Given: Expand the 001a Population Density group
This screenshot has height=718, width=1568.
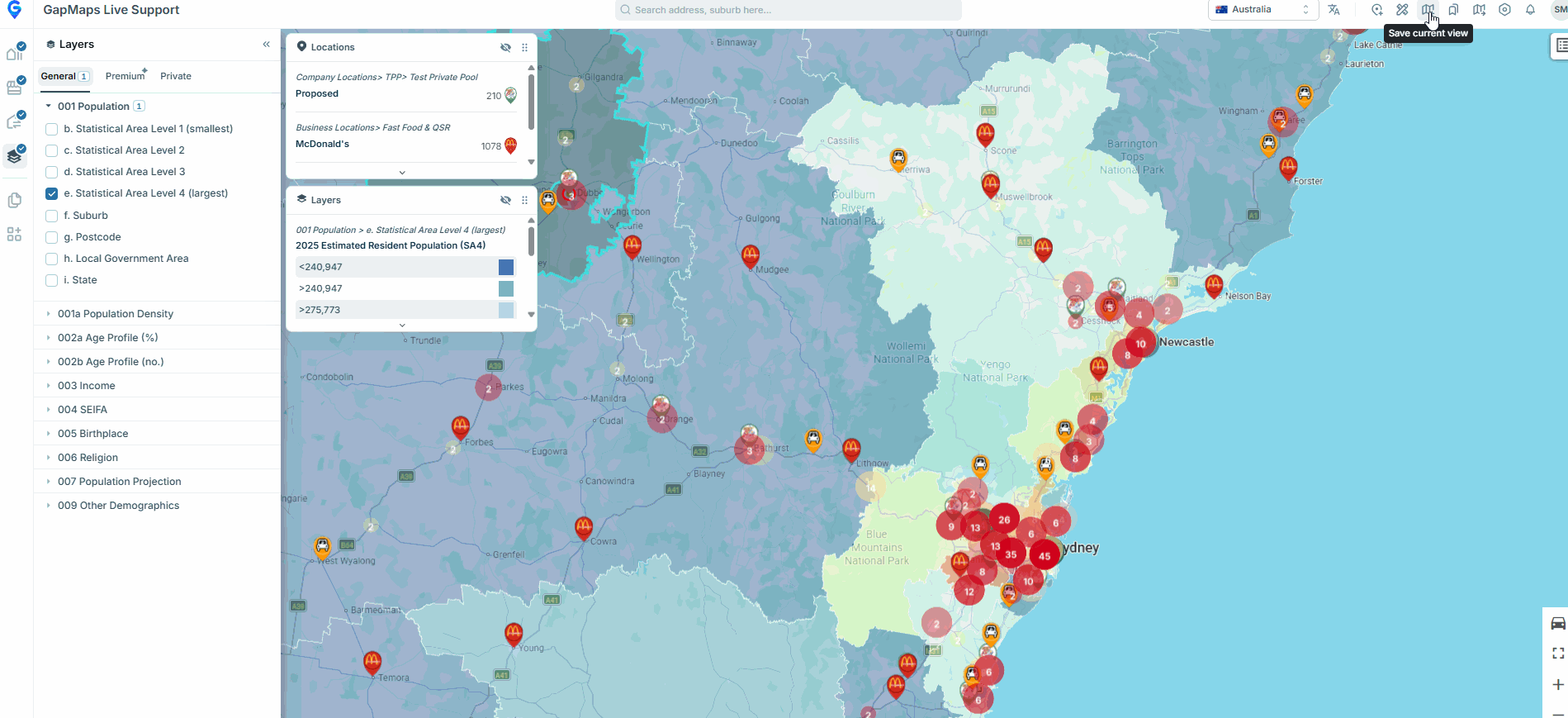Looking at the screenshot, I should (48, 314).
